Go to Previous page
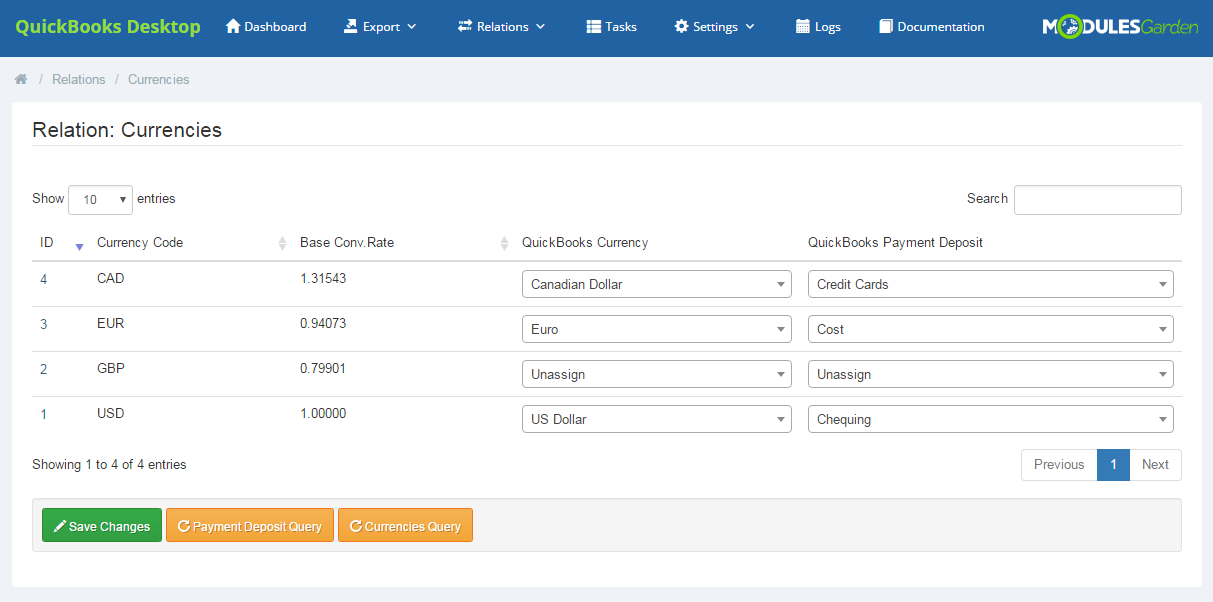 coord(1059,465)
